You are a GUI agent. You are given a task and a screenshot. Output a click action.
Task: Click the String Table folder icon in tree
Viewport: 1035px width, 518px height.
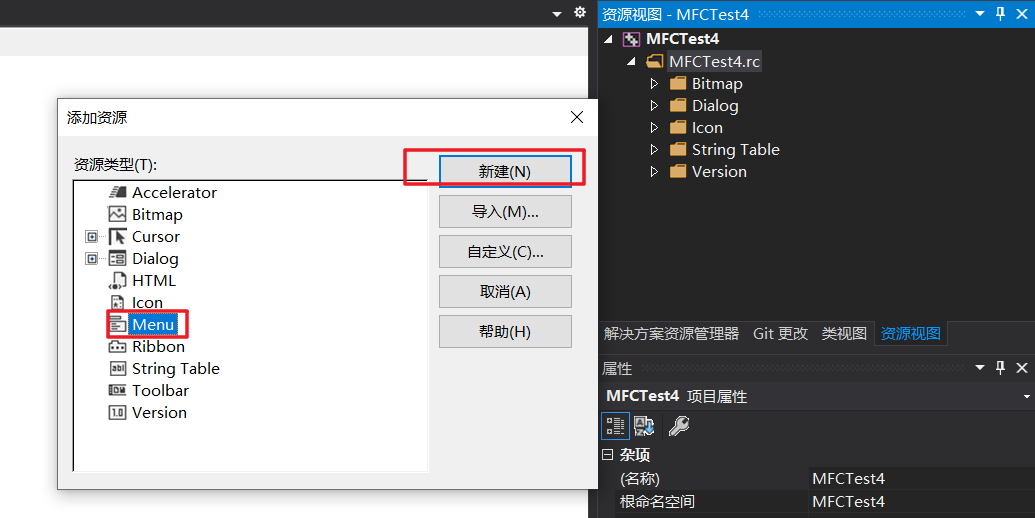[x=678, y=149]
